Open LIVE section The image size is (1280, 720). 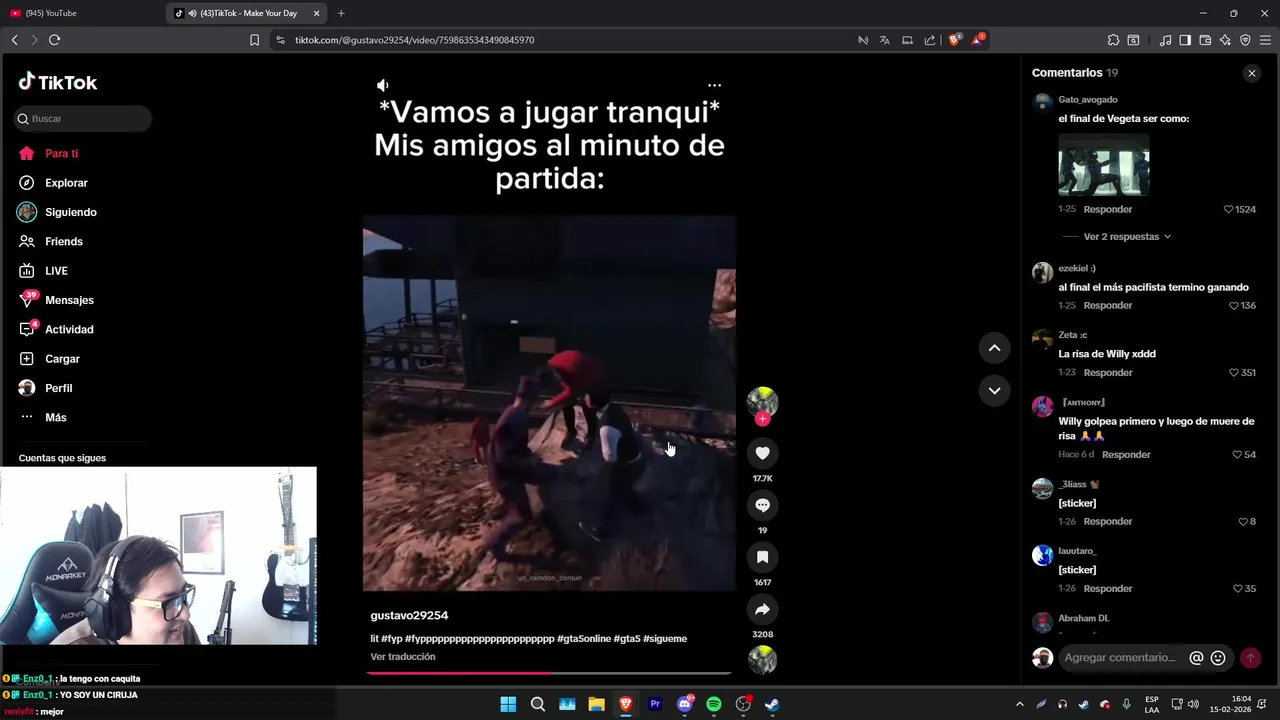pos(43,271)
